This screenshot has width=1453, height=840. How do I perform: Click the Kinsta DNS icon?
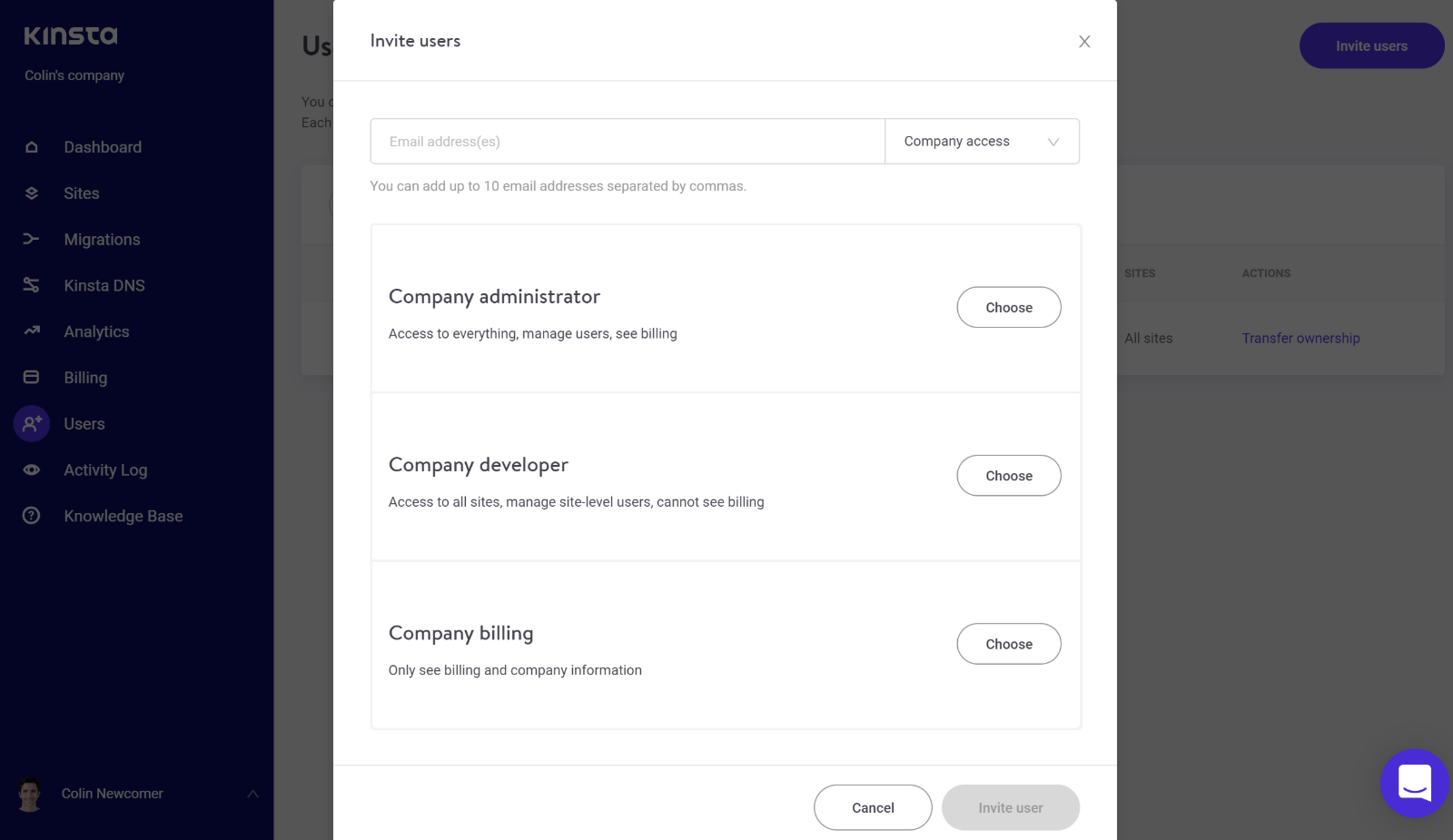click(32, 285)
